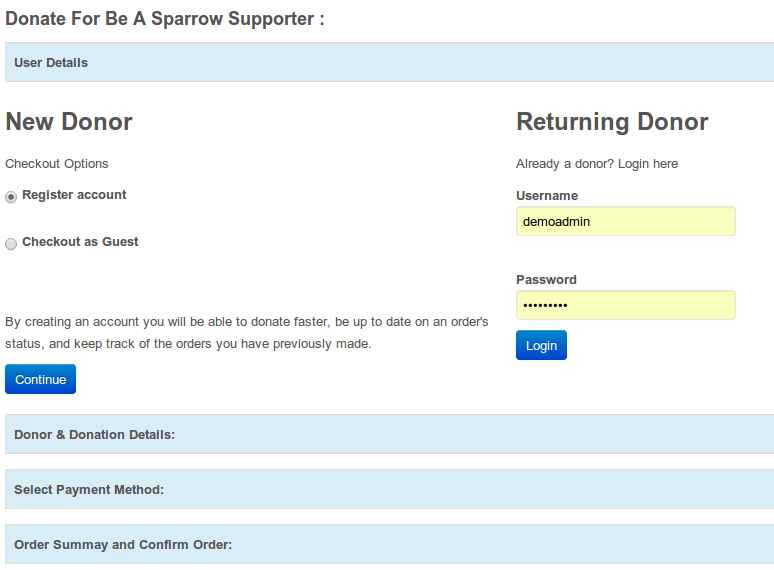Screen dimensions: 774x570
Task: Click the Username field label
Action: (547, 196)
